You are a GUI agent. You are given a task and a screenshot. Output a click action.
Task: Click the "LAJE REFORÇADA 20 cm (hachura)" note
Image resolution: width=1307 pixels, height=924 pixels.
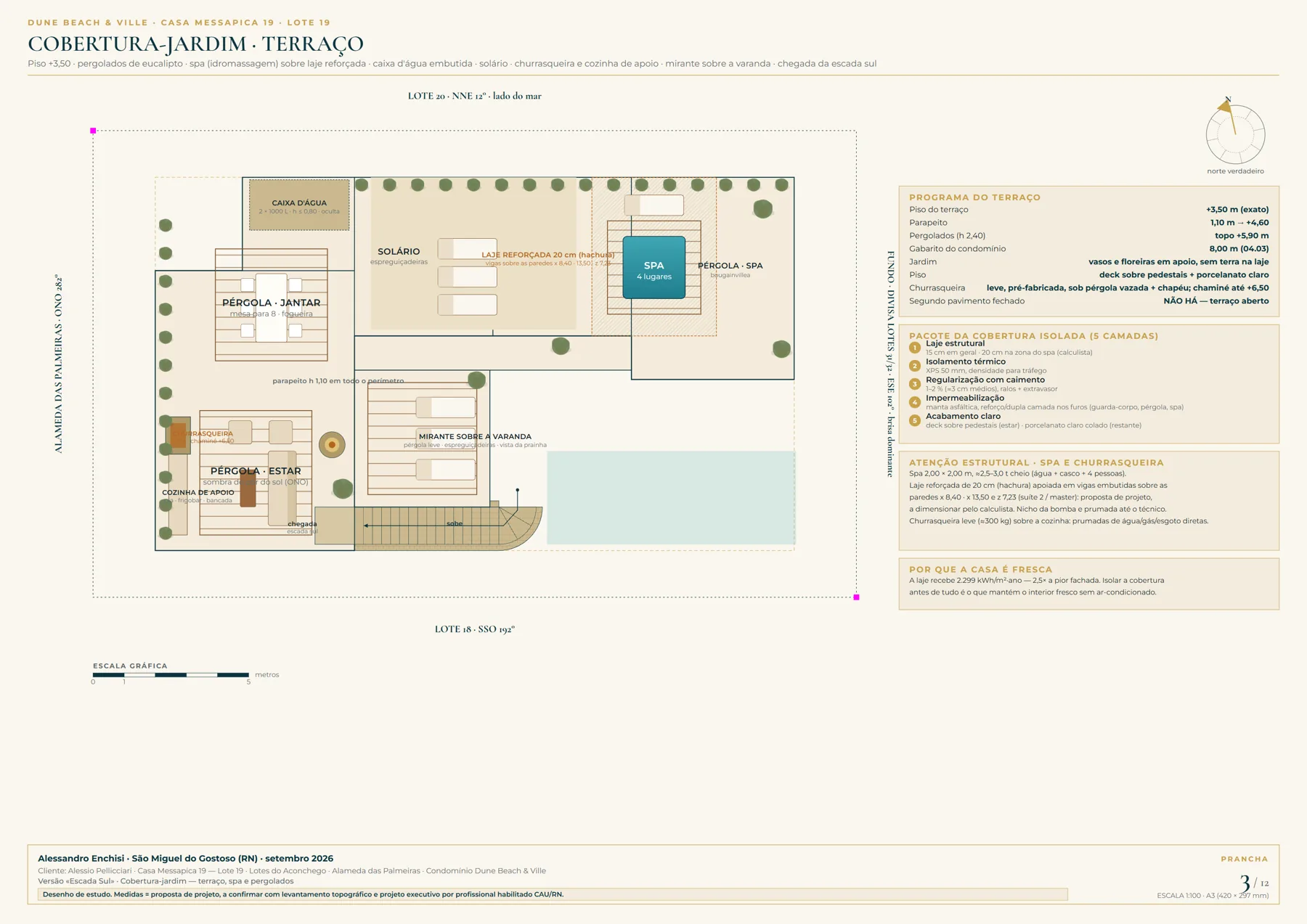point(547,255)
